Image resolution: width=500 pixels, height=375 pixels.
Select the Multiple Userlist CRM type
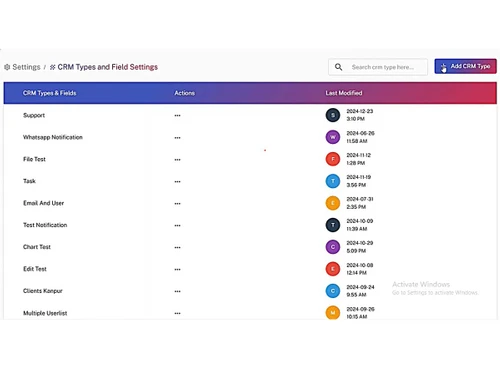[45, 313]
